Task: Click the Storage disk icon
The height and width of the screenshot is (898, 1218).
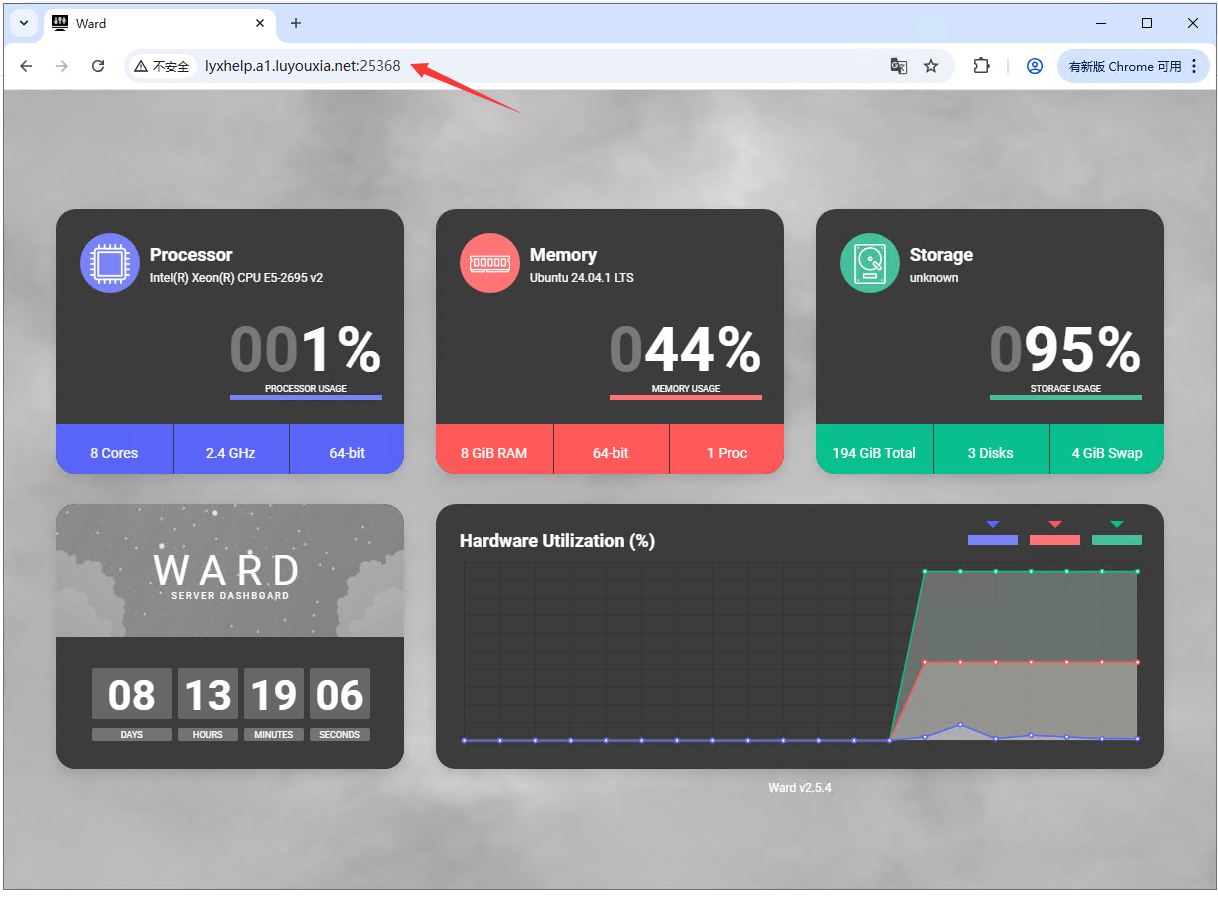Action: tap(869, 262)
